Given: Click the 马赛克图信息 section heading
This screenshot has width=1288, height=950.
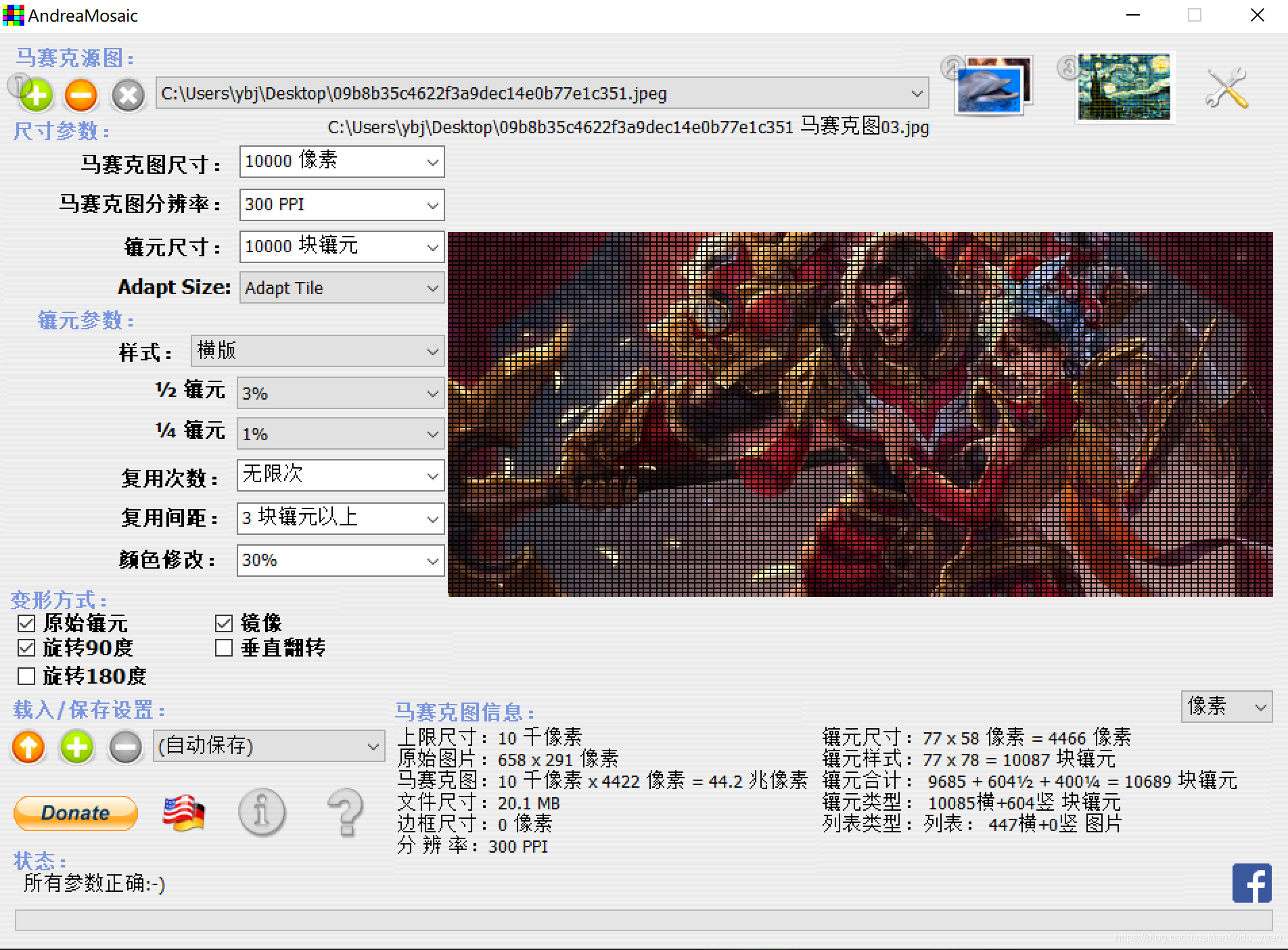Looking at the screenshot, I should pos(465,712).
